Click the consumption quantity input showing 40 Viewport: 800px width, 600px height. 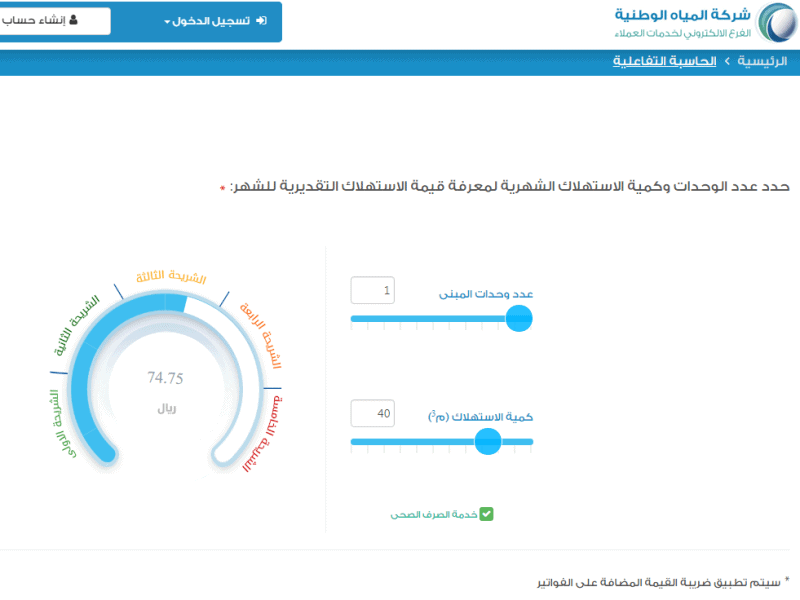point(372,413)
